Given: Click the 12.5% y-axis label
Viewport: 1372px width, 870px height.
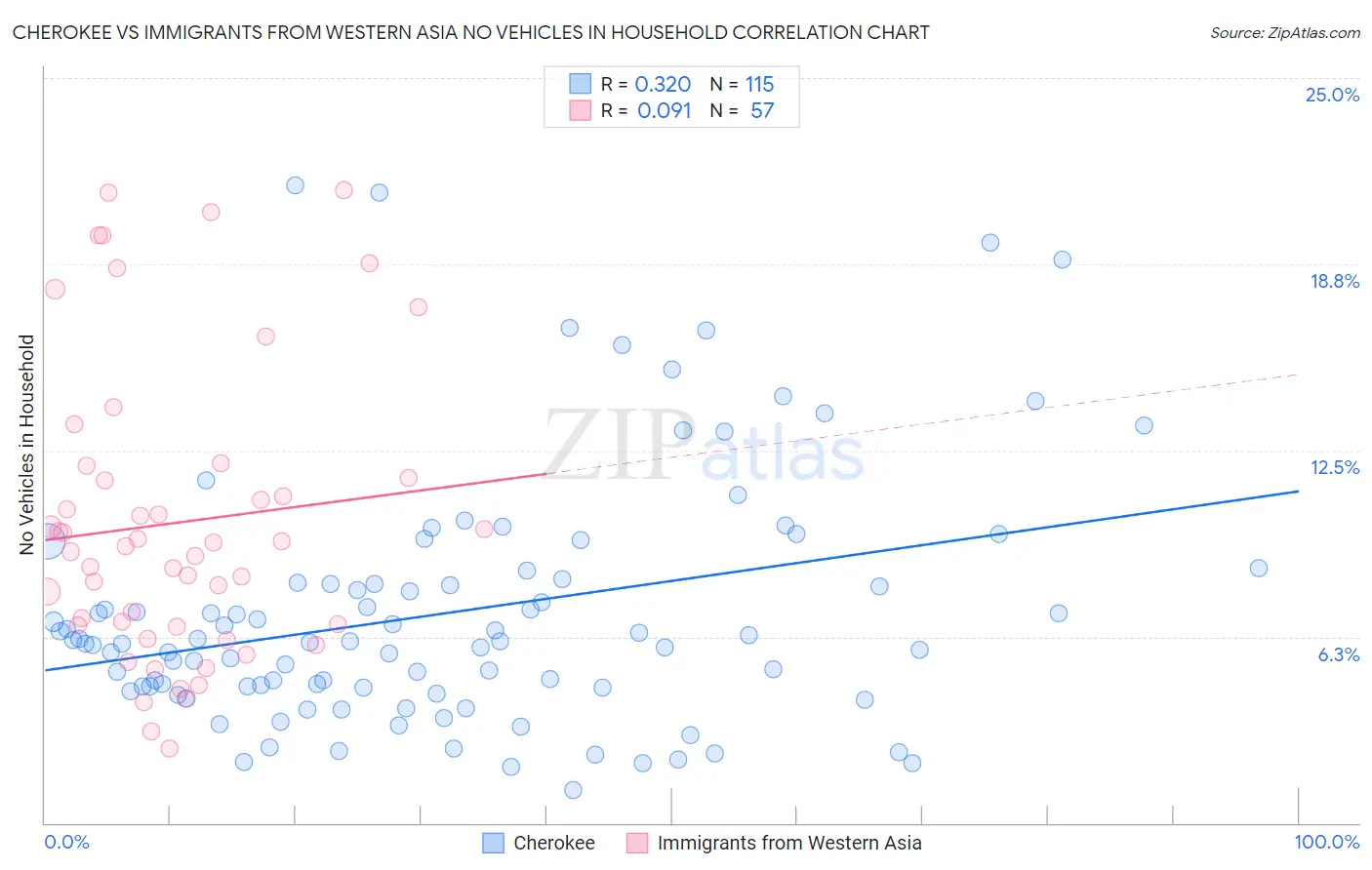Looking at the screenshot, I should (1334, 467).
